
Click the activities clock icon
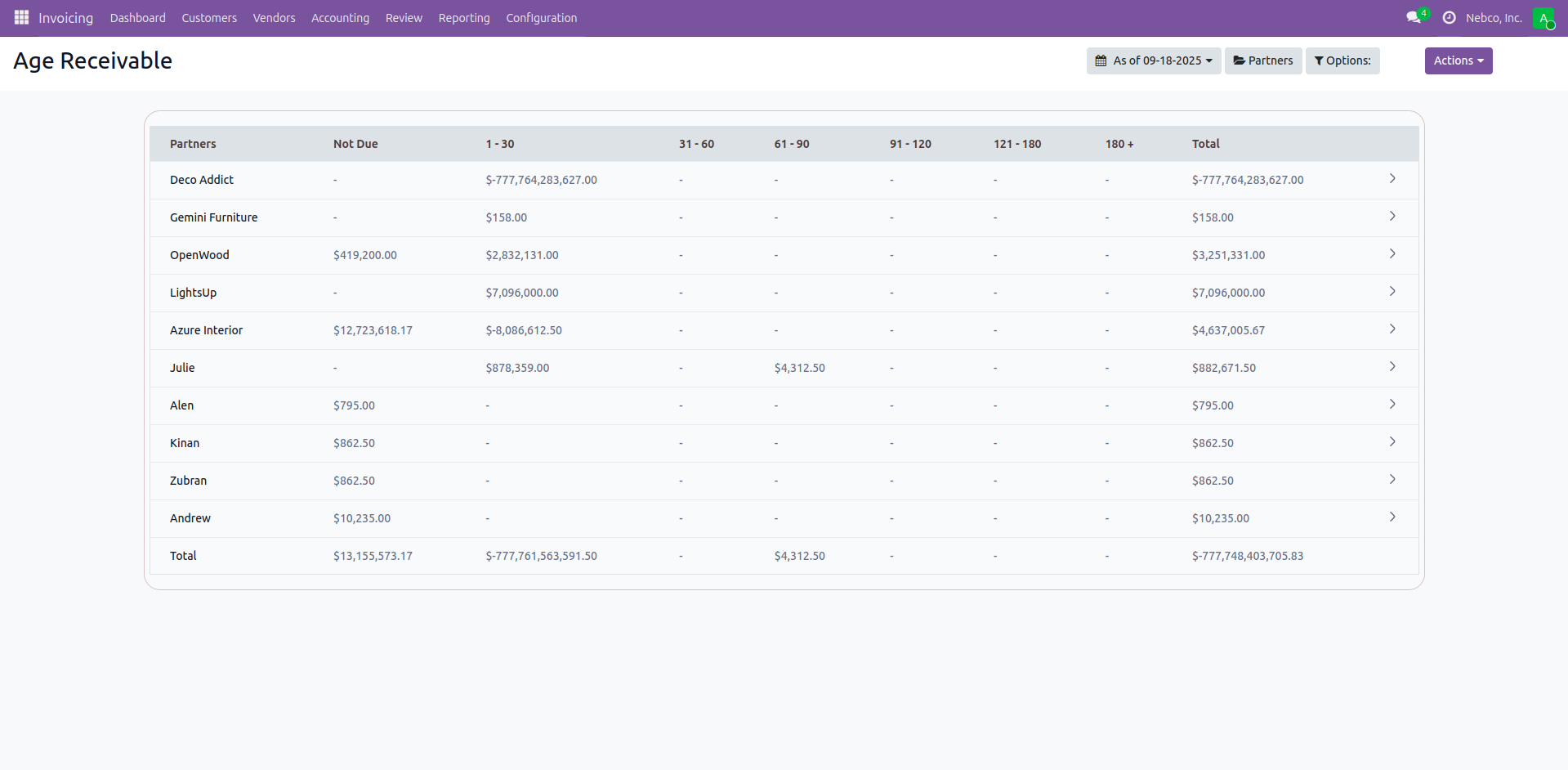[x=1449, y=17]
